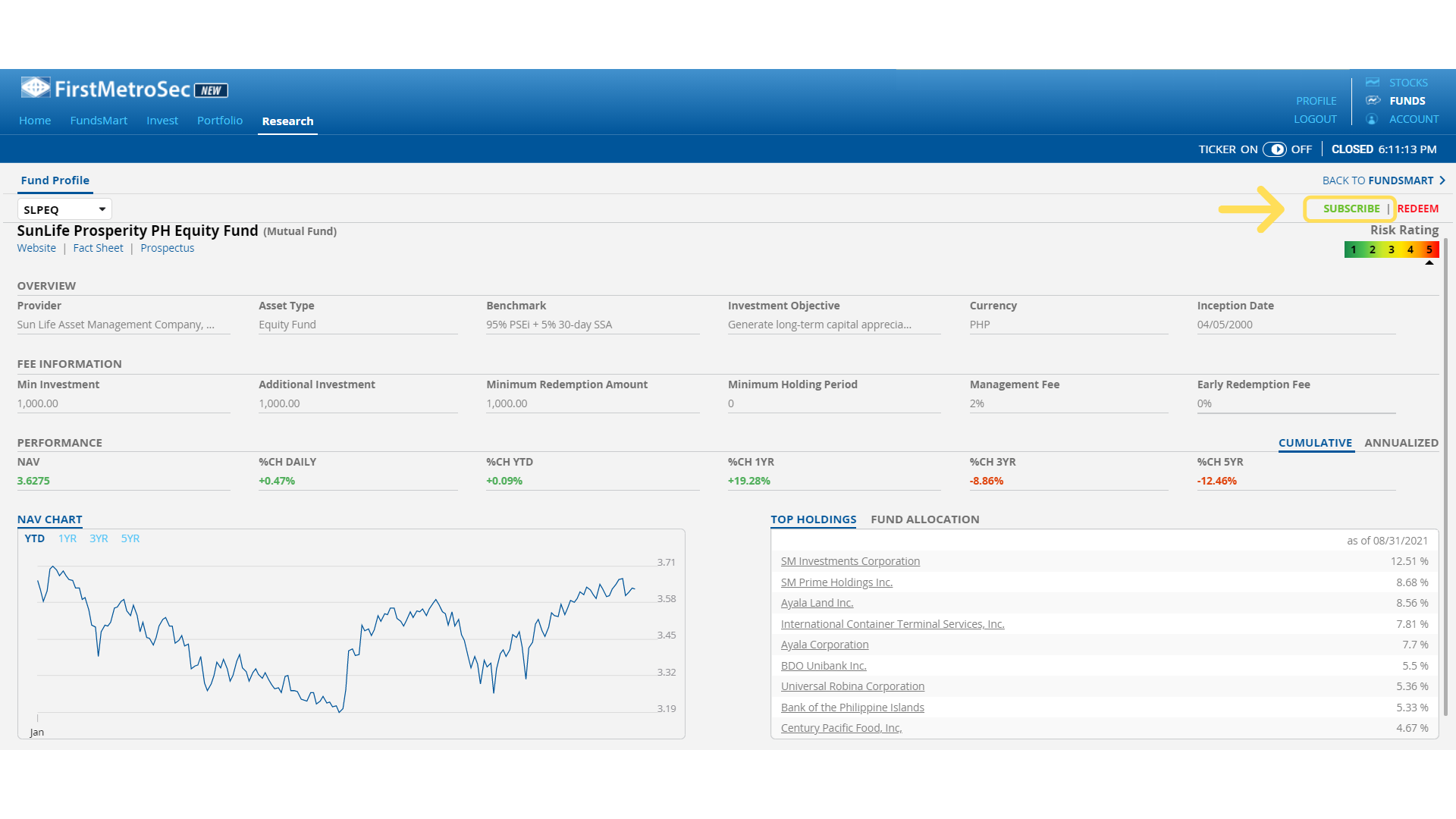This screenshot has height=819, width=1456.
Task: Click the truncated Investment Objective text
Action: pyautogui.click(x=819, y=325)
